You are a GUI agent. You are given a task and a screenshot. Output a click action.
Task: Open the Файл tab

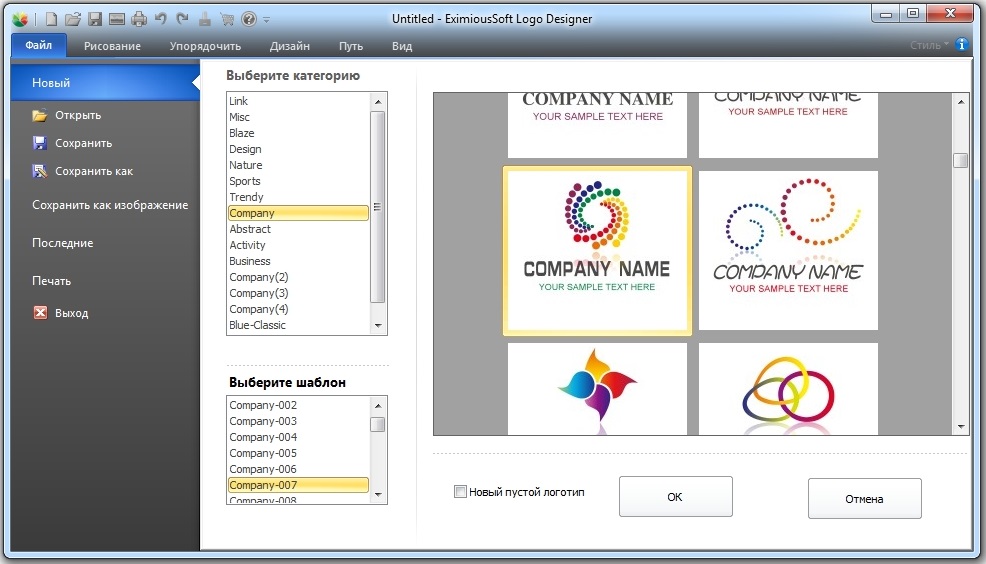point(39,45)
